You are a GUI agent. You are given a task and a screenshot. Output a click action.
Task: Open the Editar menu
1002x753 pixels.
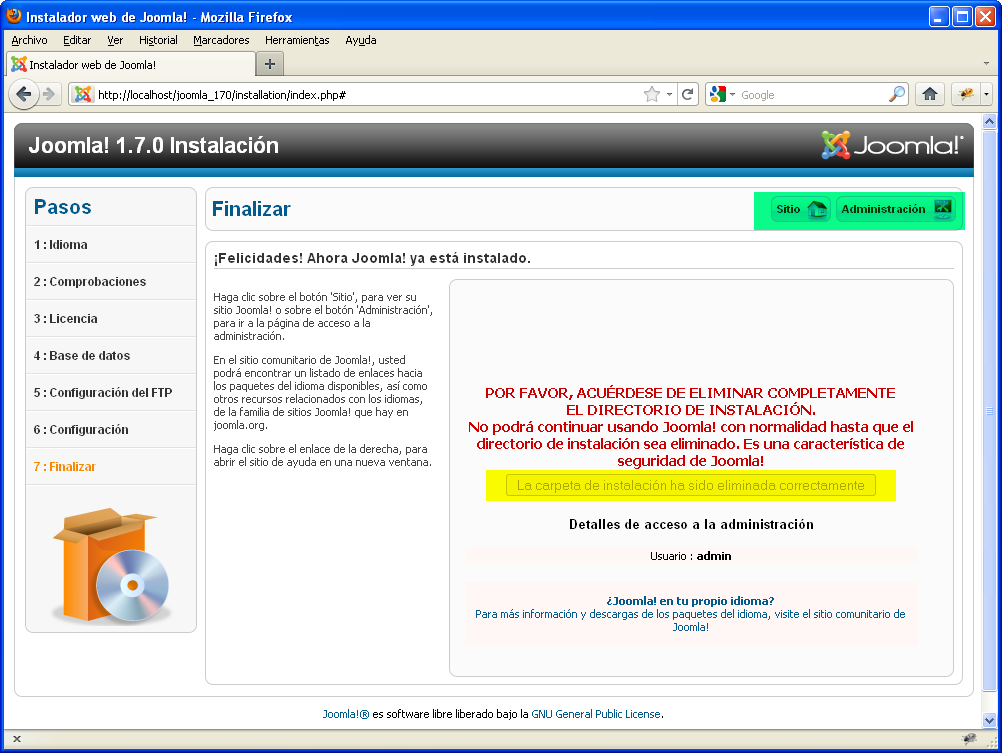(77, 40)
